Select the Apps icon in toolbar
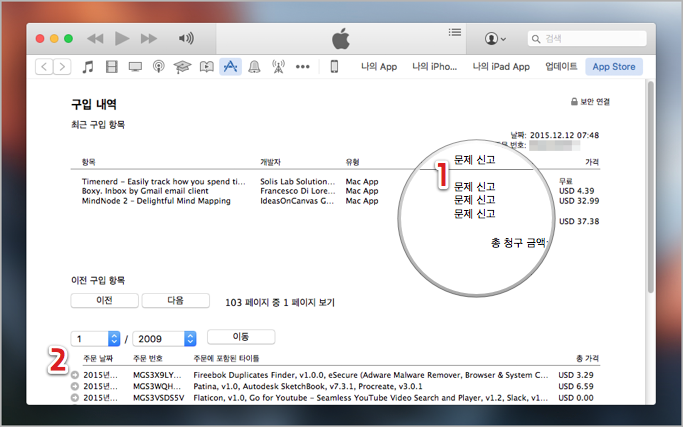The image size is (683, 427). (230, 67)
